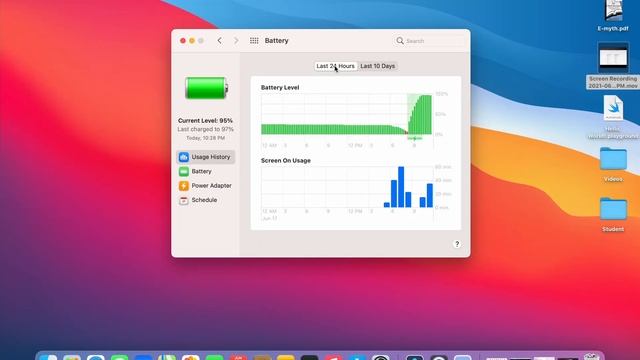Select Usage History in sidebar

(x=206, y=157)
